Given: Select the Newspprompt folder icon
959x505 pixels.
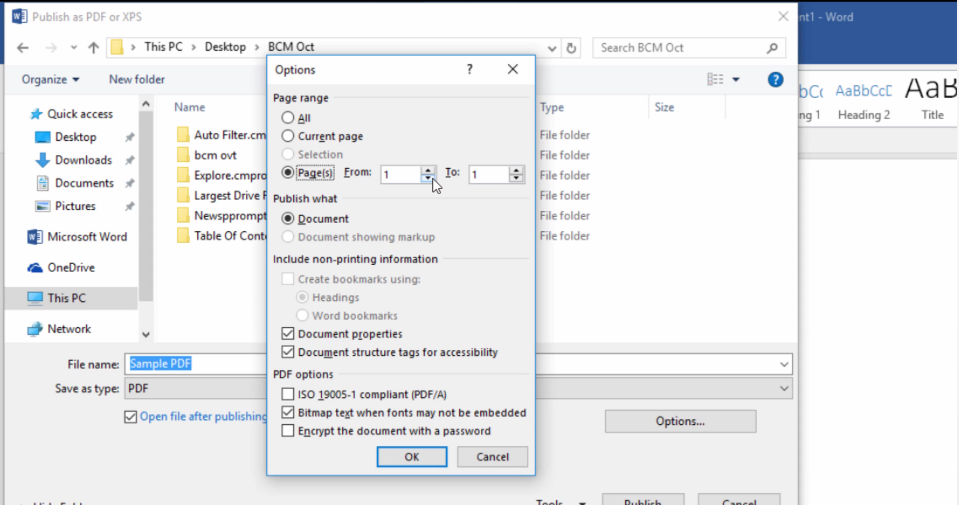Looking at the screenshot, I should tap(183, 216).
